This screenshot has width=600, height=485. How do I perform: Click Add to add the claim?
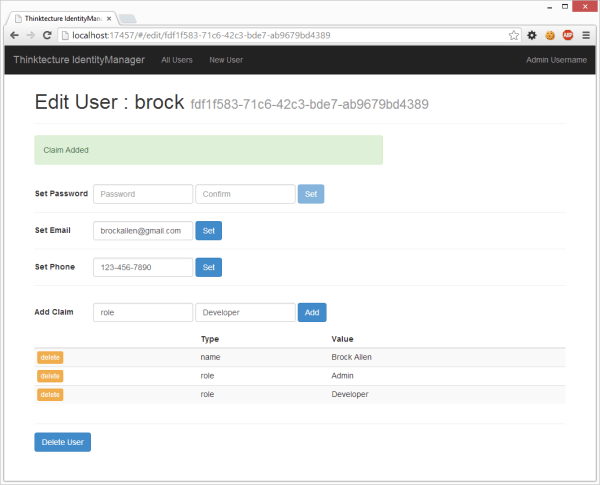312,313
